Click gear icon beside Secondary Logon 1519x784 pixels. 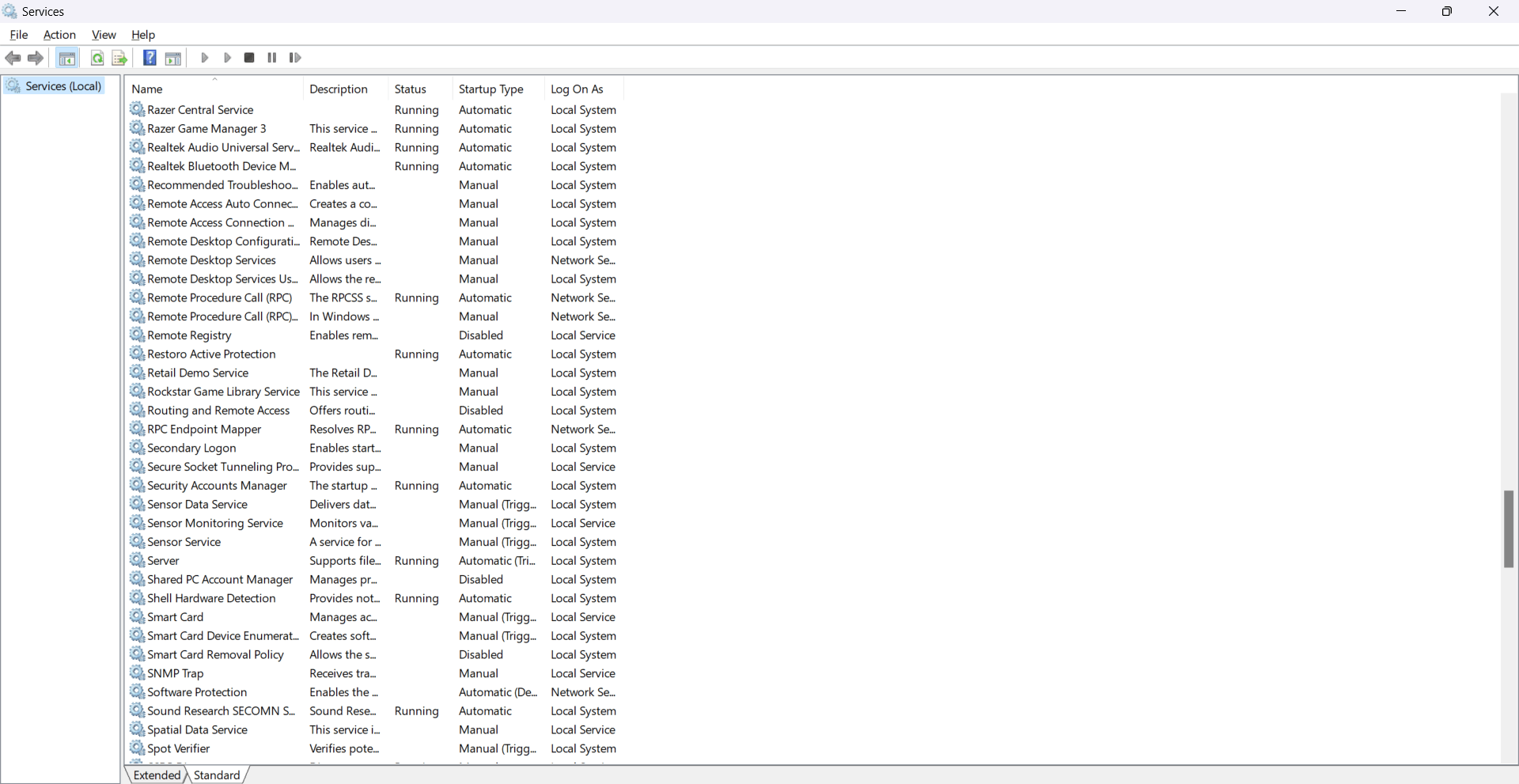[138, 448]
